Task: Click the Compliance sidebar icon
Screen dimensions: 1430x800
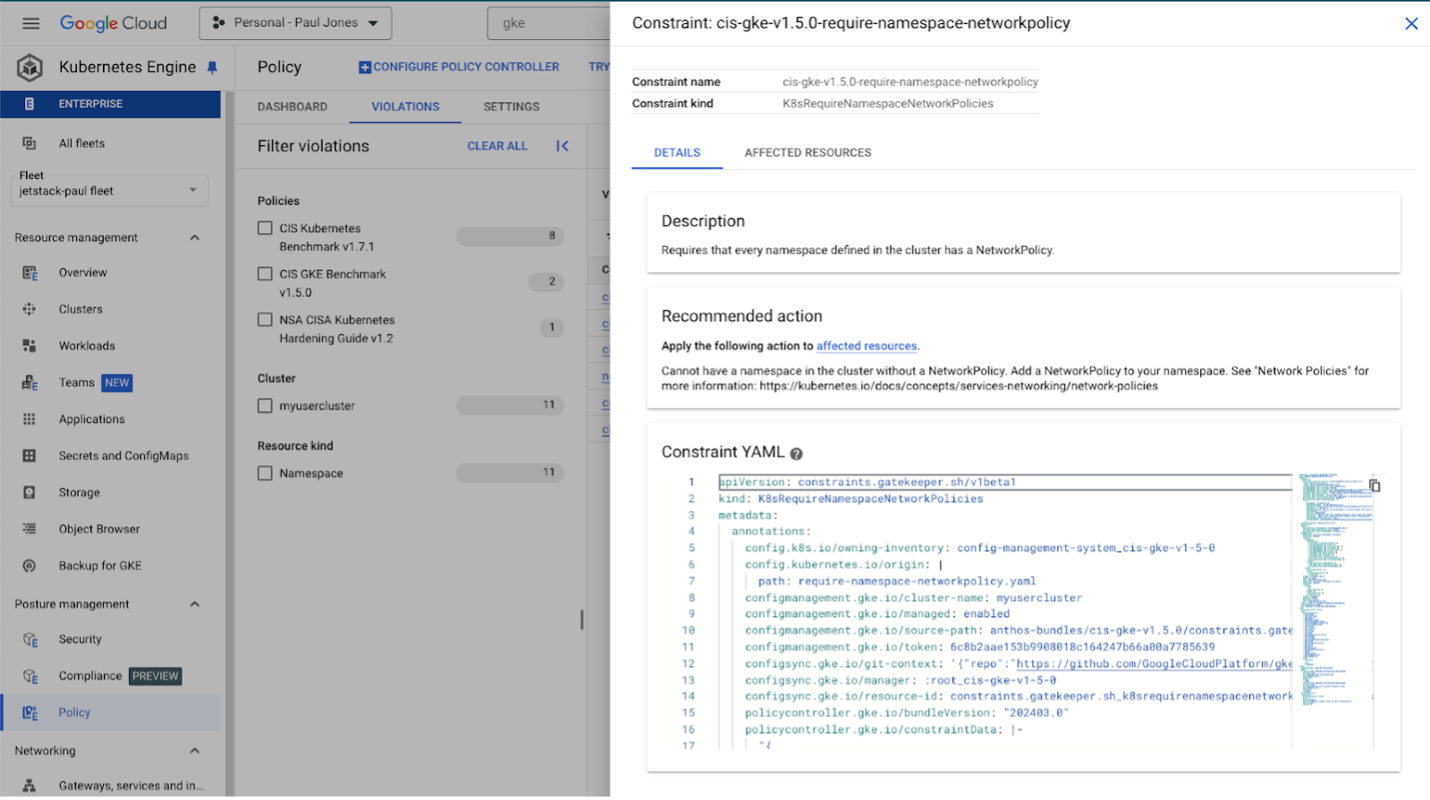Action: [x=29, y=677]
